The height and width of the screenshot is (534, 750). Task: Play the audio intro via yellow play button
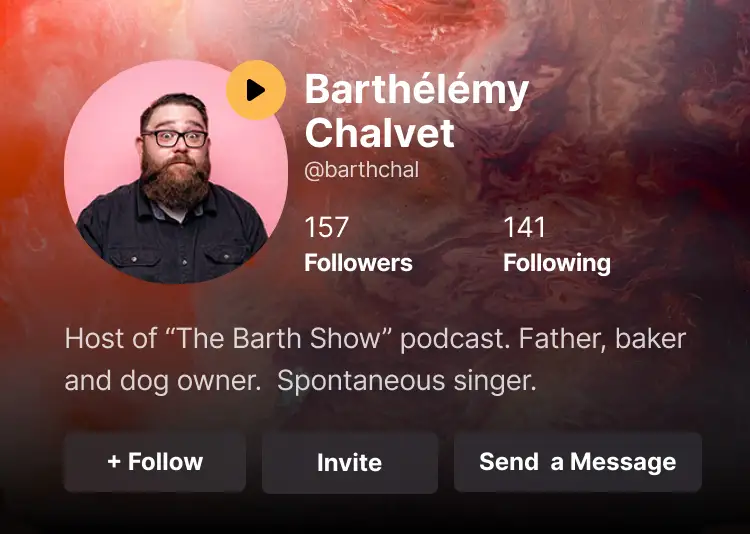pos(256,90)
